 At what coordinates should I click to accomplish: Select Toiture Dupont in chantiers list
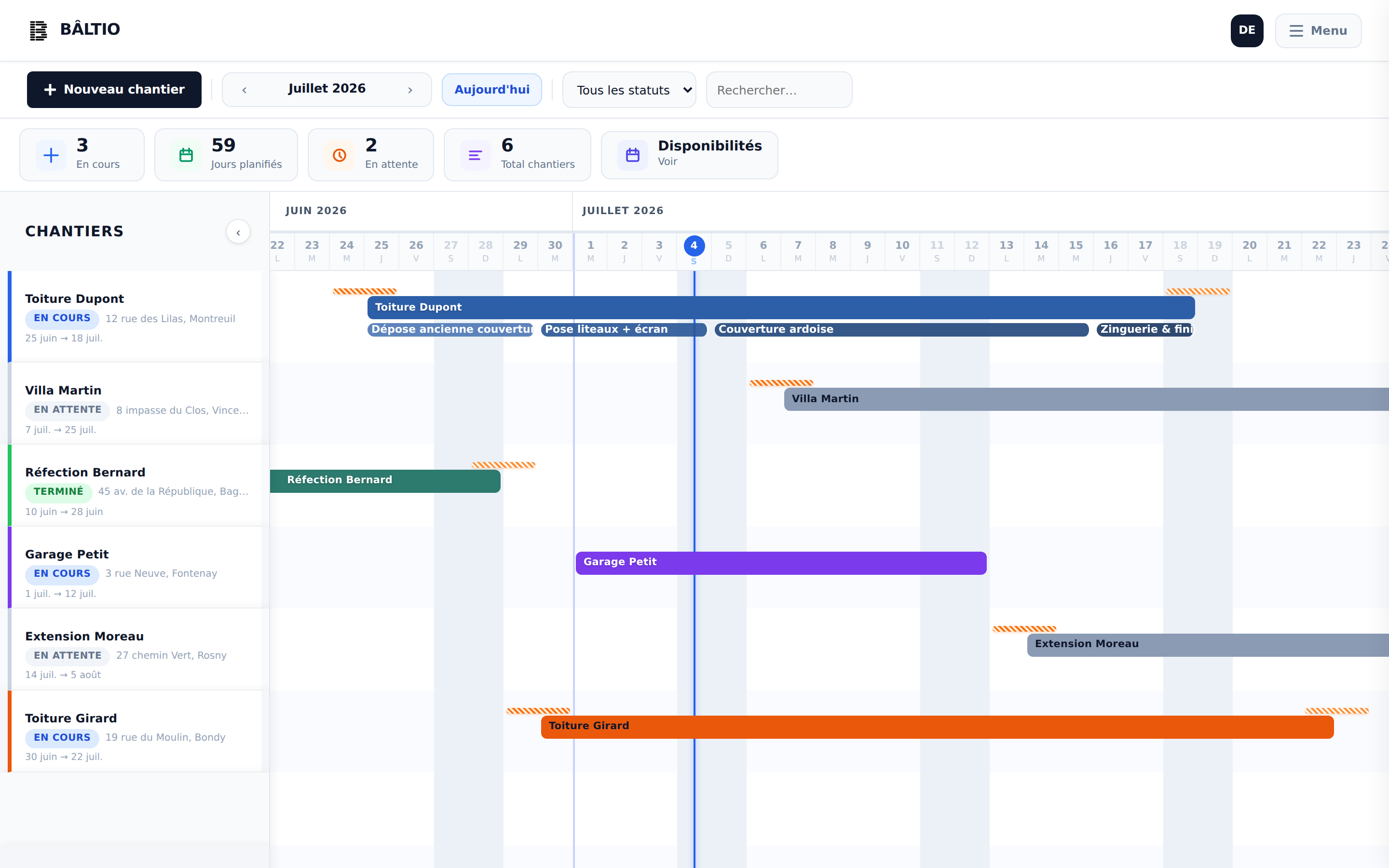click(x=135, y=317)
